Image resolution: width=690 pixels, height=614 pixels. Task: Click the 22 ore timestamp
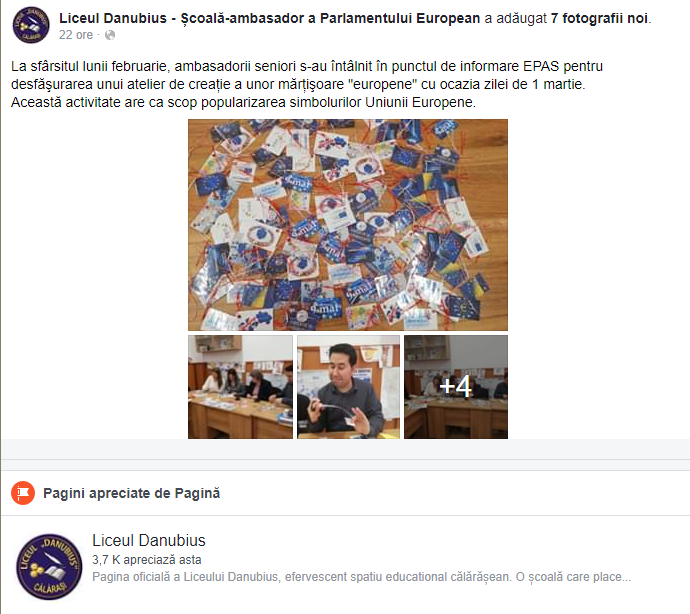(76, 35)
